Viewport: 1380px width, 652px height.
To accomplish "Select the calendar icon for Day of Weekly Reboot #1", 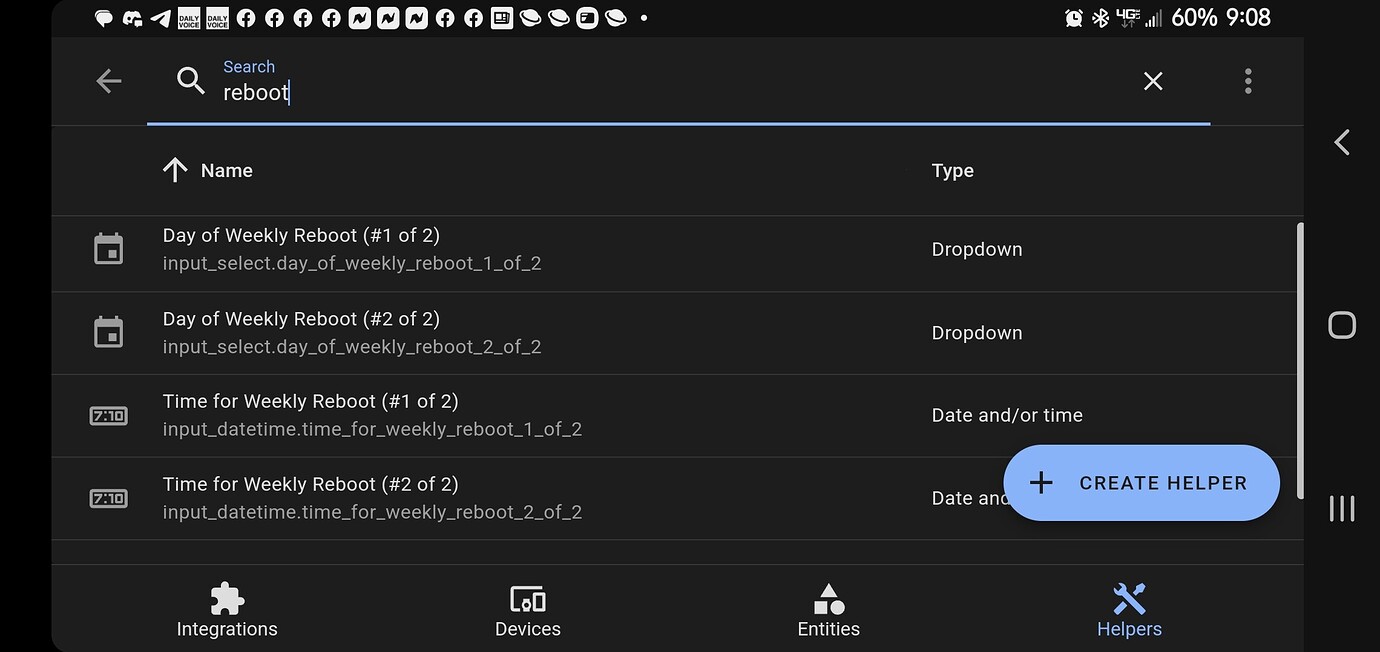I will coord(108,249).
